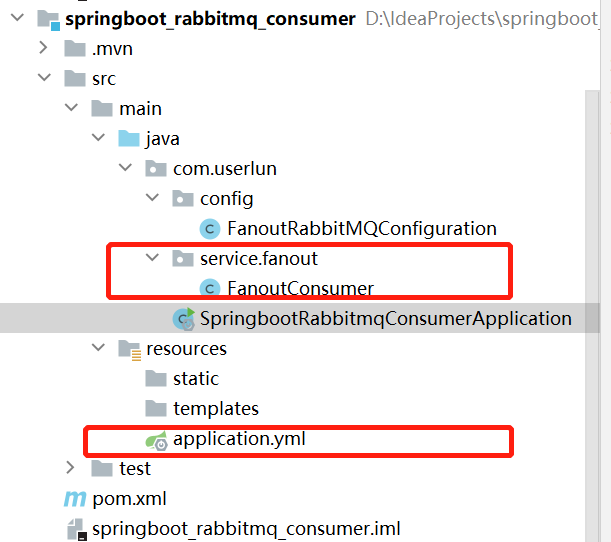Select the test folder label
Screen dimensions: 611x542
click(135, 469)
